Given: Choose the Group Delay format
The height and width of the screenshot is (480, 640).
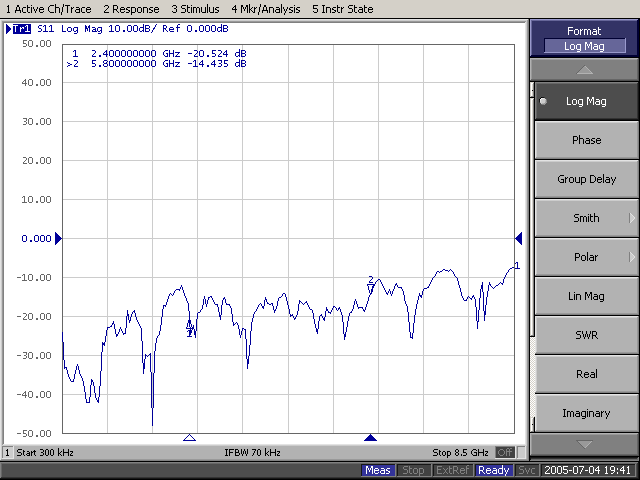Looking at the screenshot, I should (587, 179).
